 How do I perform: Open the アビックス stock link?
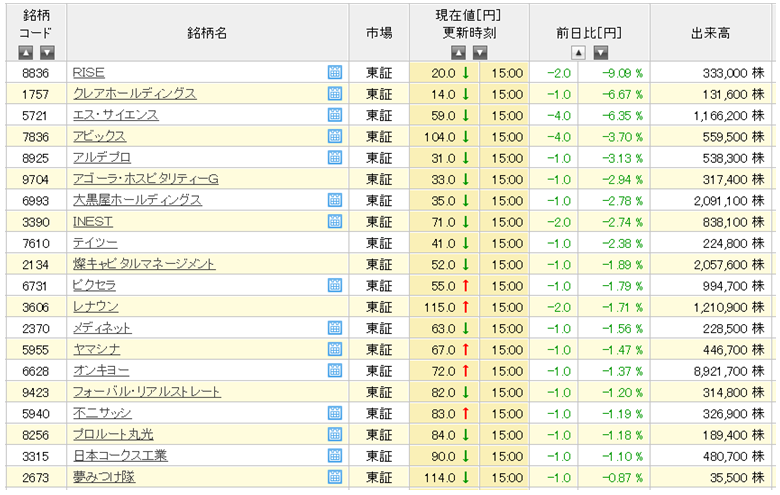coord(99,136)
